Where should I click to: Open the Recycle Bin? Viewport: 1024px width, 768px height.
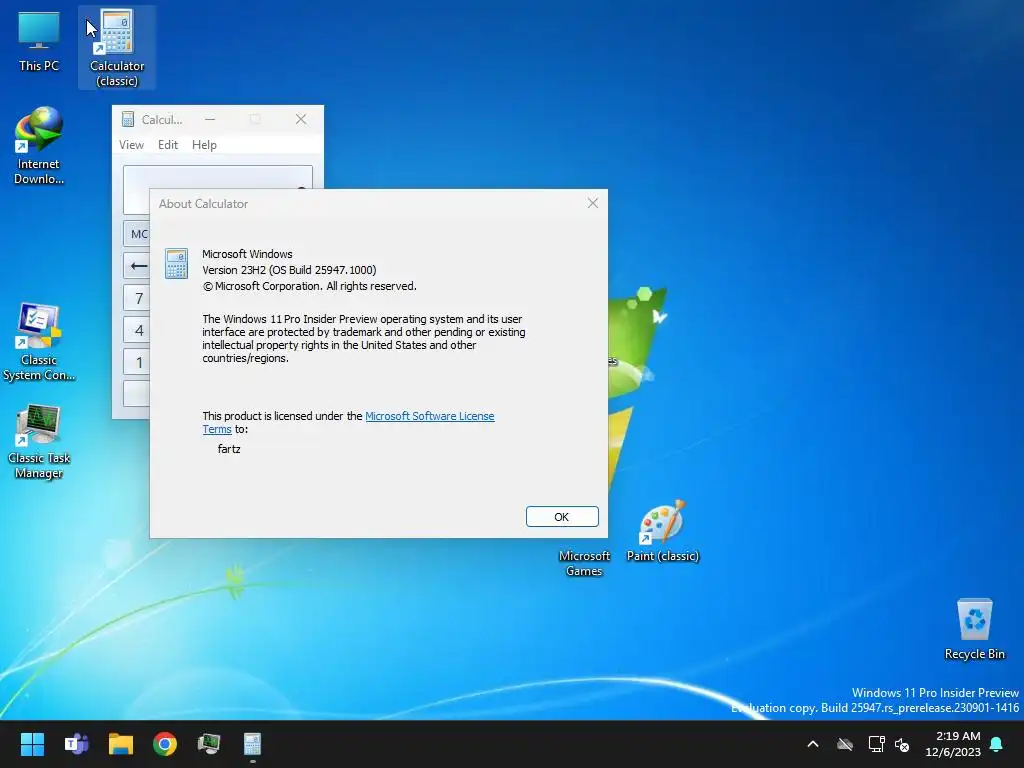click(974, 629)
